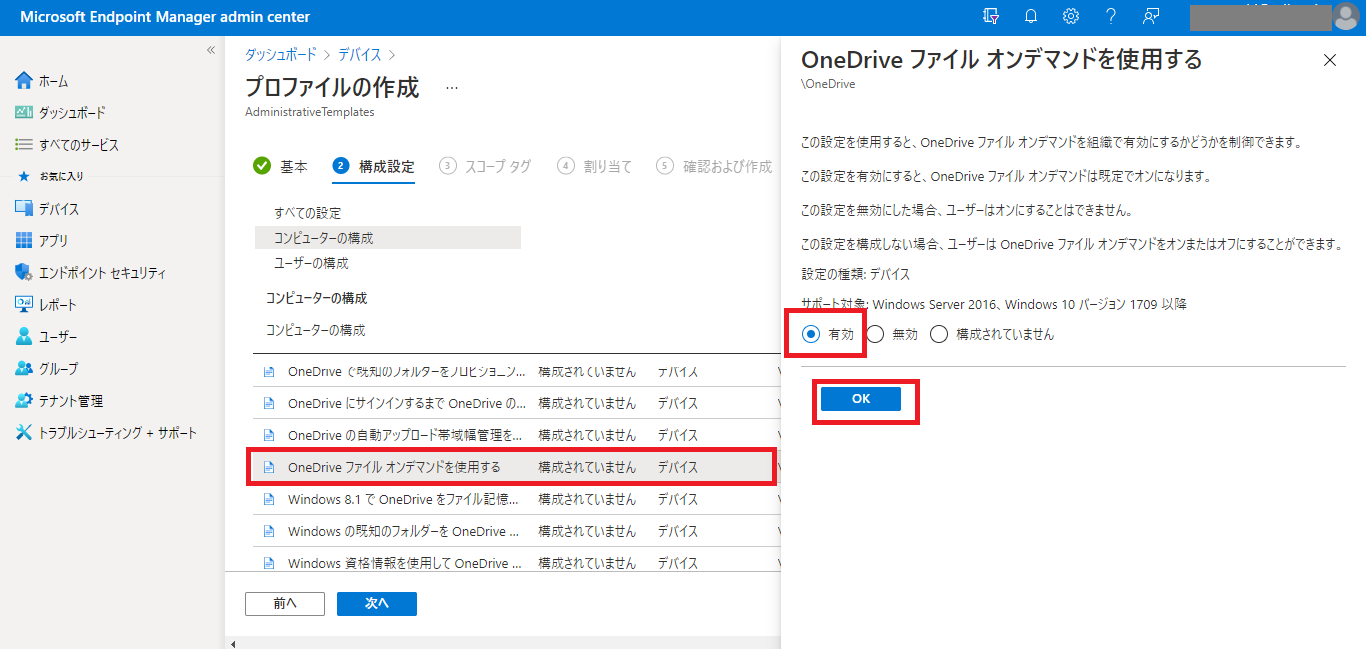Select すべての設定 in the settings tree

[x=308, y=213]
